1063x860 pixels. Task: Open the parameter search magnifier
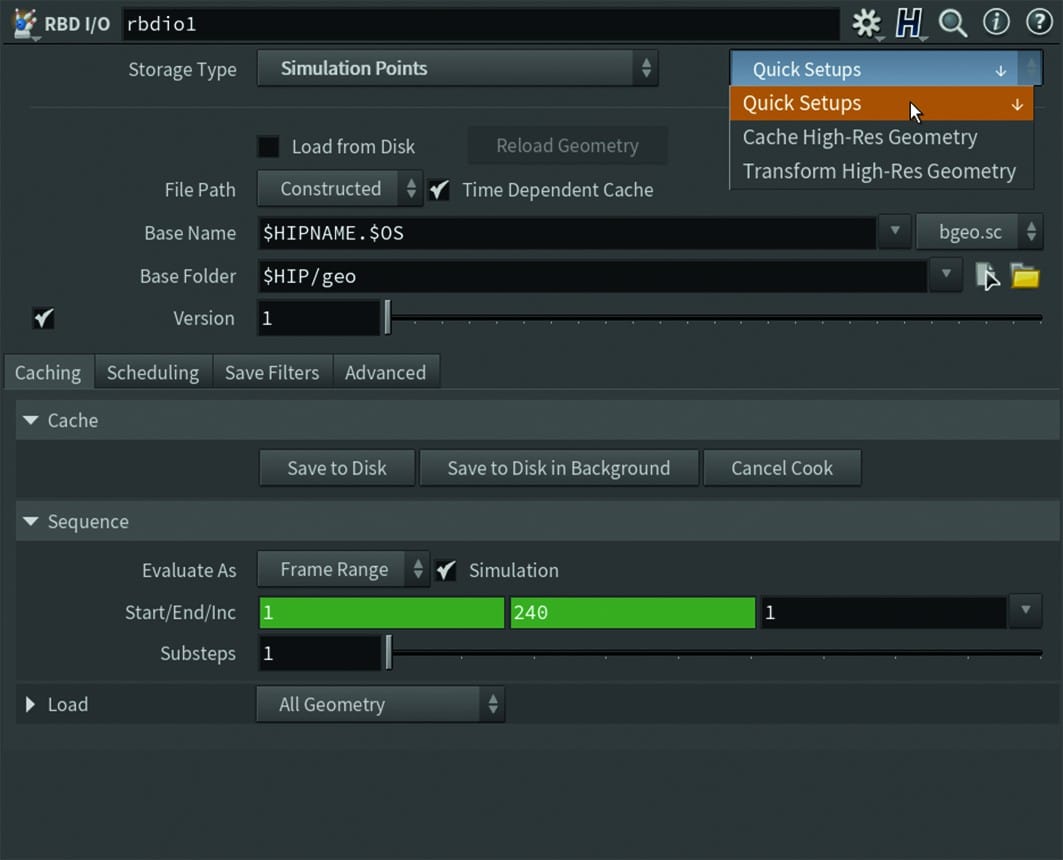click(952, 23)
